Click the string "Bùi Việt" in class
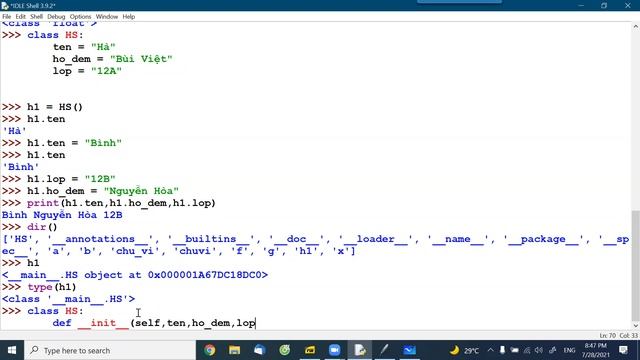The image size is (640, 360). [x=141, y=59]
